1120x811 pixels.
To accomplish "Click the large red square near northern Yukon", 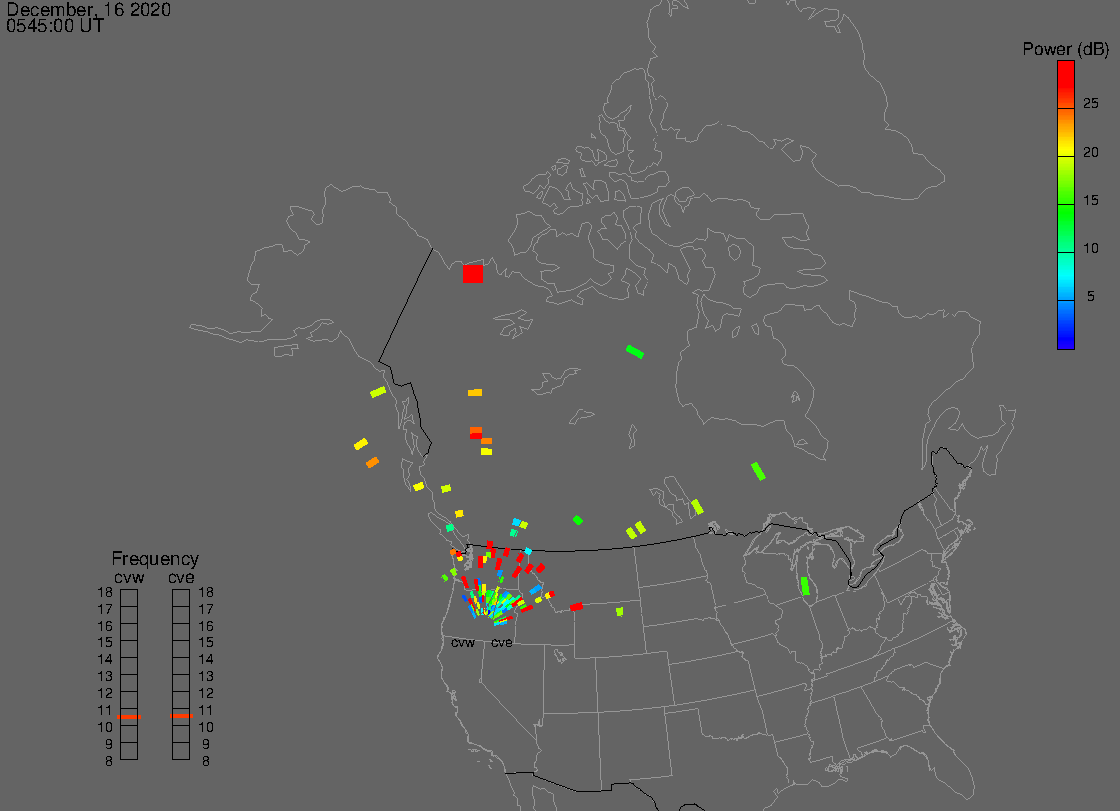I will coord(472,274).
